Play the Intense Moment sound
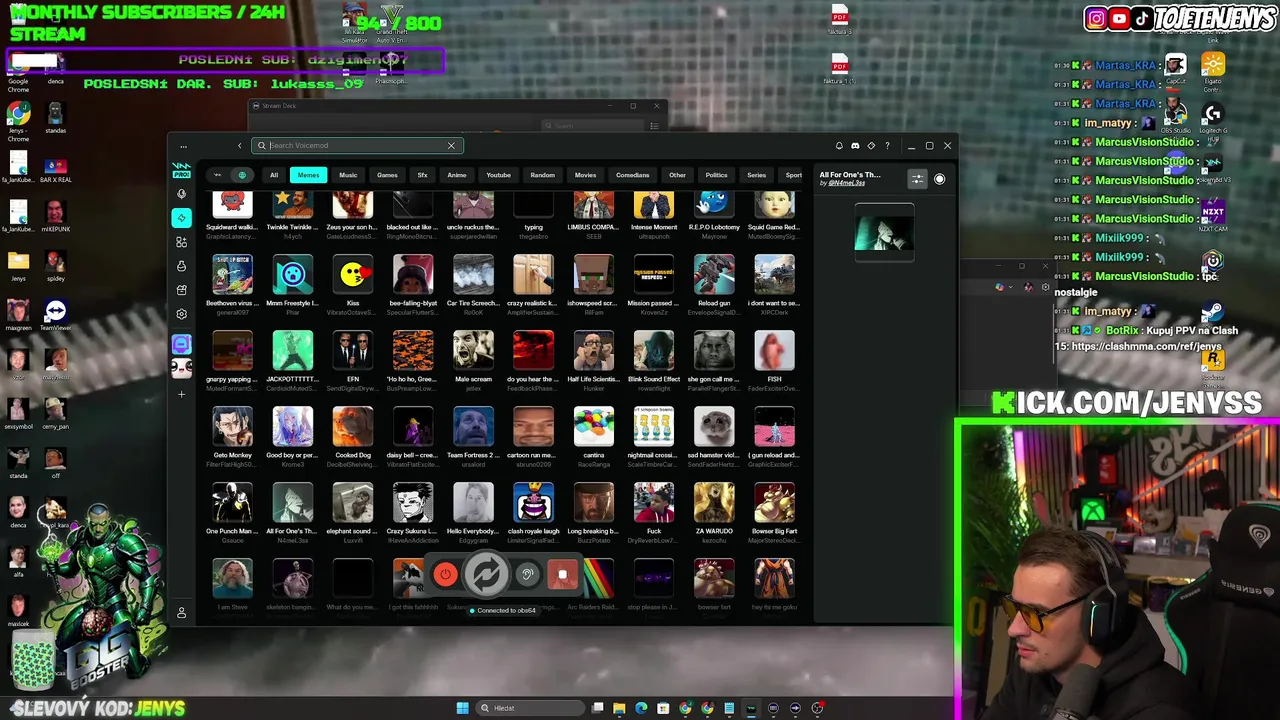1280x720 pixels. click(x=654, y=204)
